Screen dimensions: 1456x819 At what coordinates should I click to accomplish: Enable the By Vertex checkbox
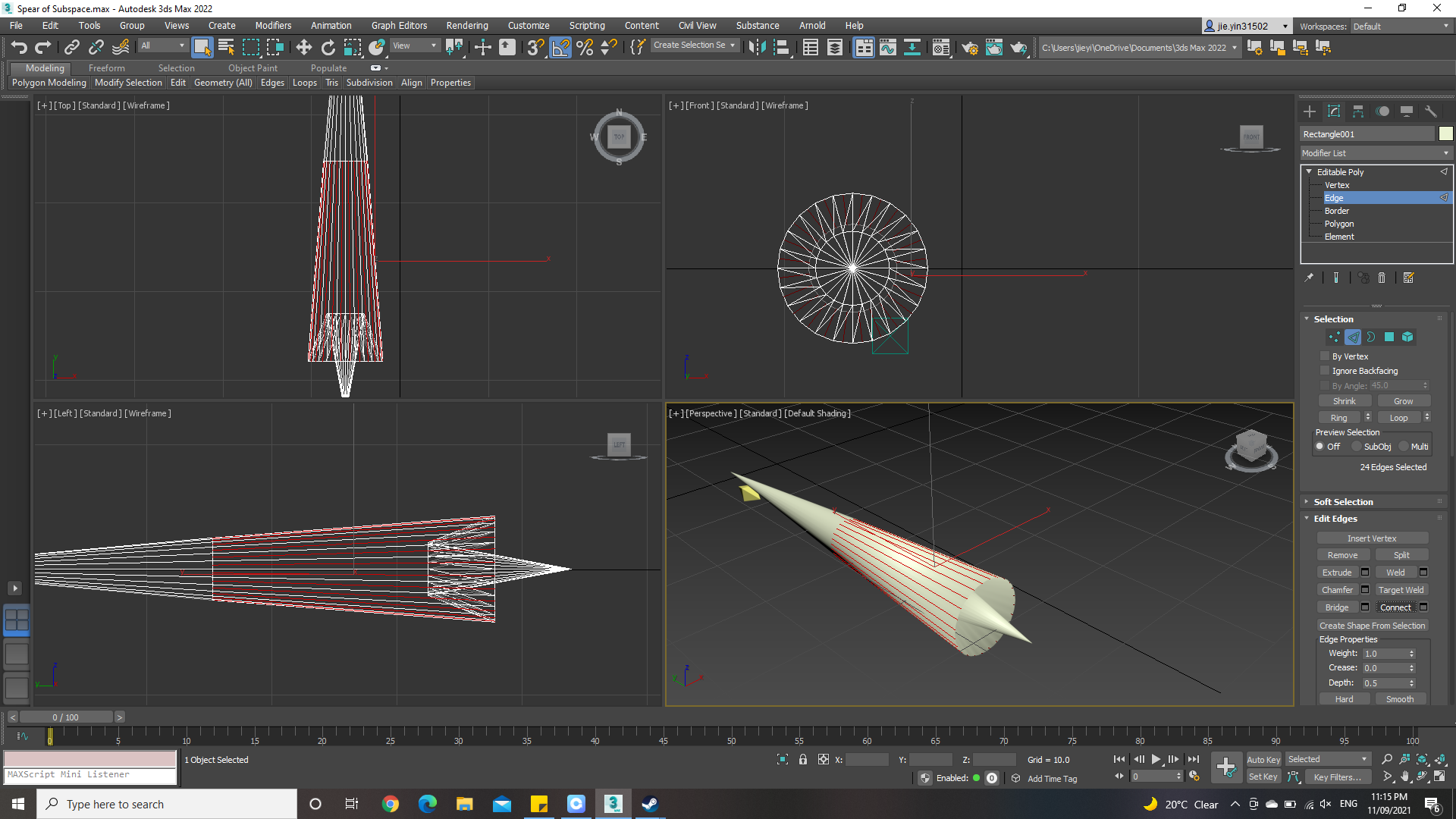tap(1325, 356)
